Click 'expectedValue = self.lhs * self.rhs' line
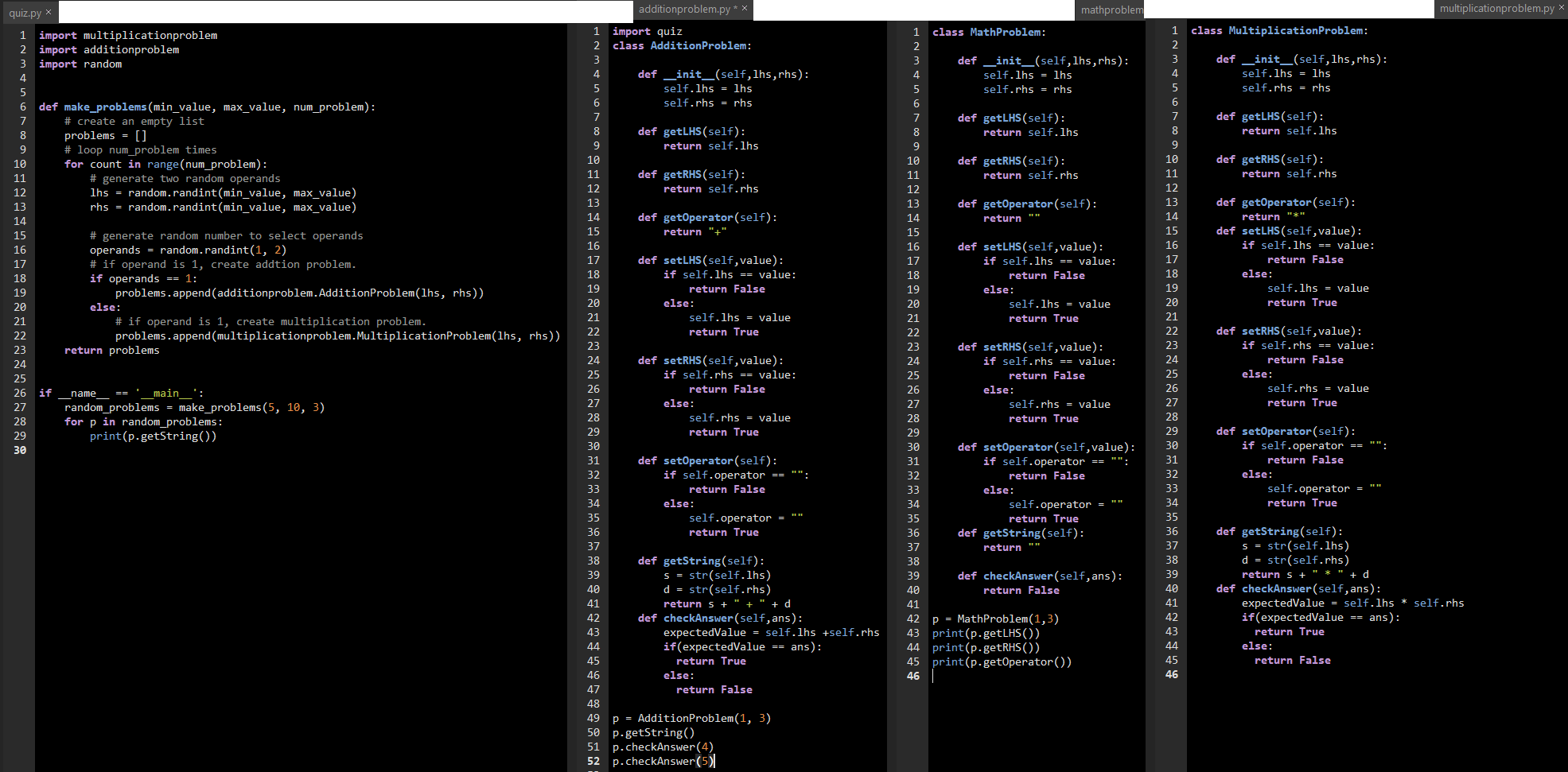The width and height of the screenshot is (1568, 772). click(1353, 603)
